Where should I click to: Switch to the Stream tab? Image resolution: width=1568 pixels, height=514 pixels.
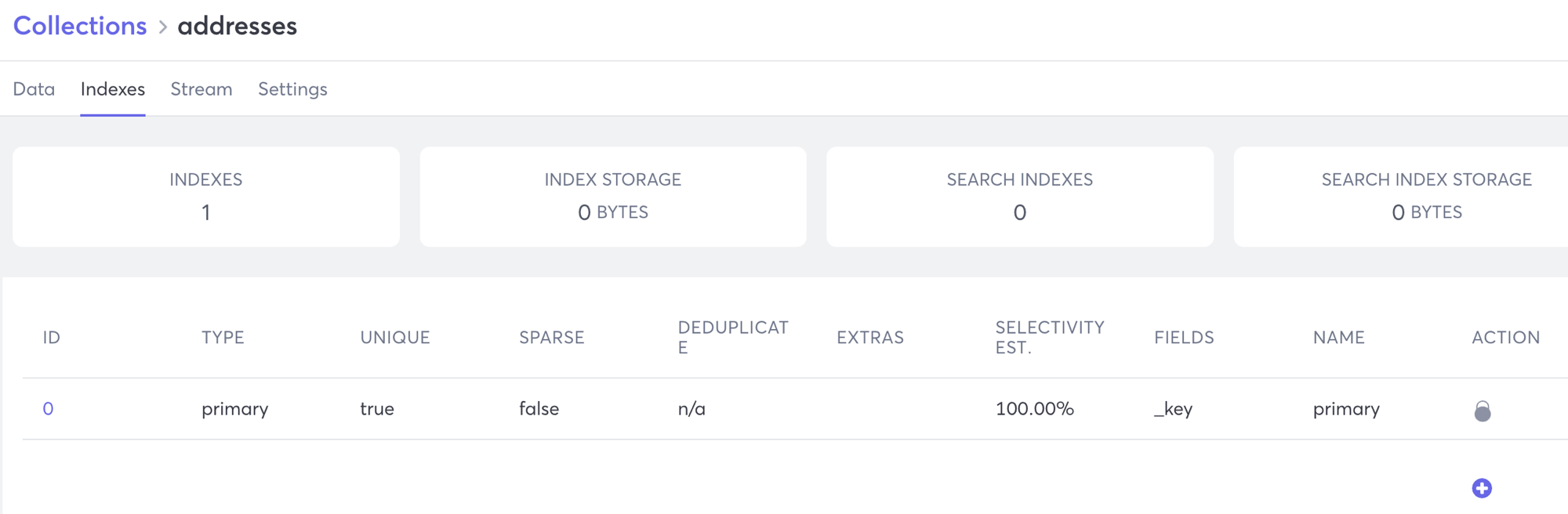[201, 89]
